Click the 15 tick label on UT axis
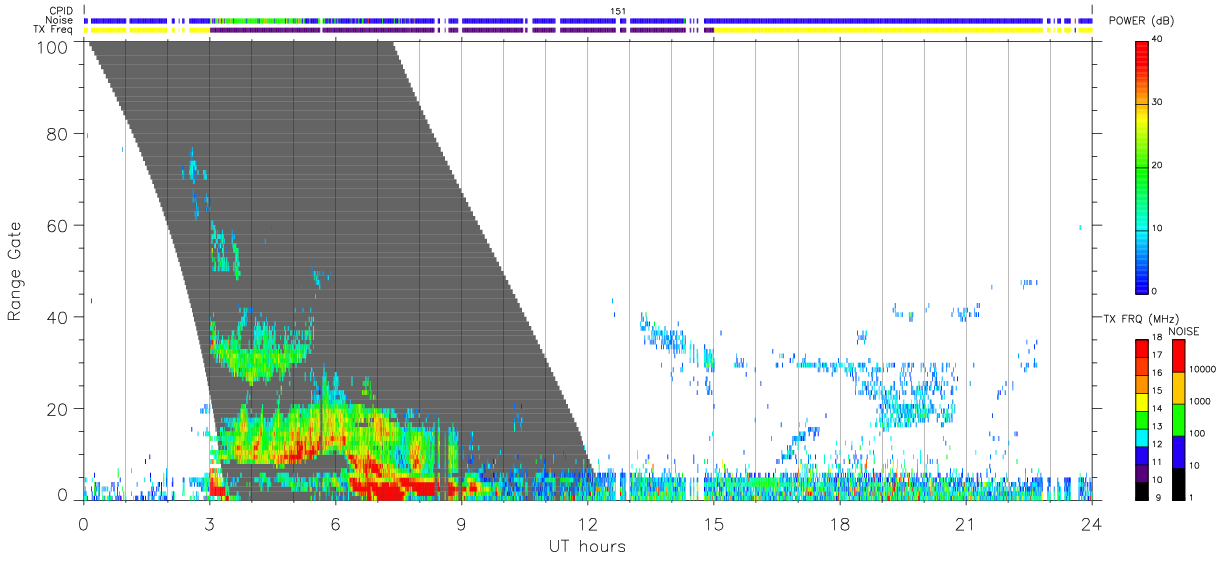1228x567 pixels. coord(713,523)
